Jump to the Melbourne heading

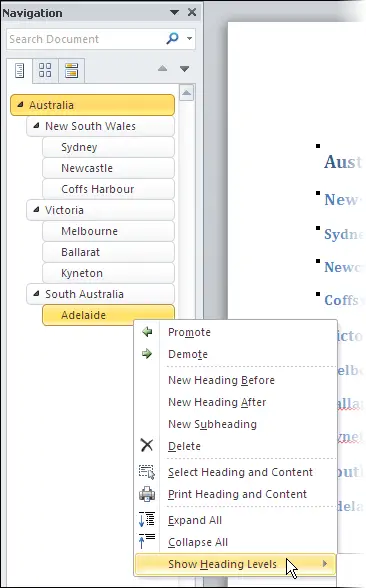coord(108,231)
